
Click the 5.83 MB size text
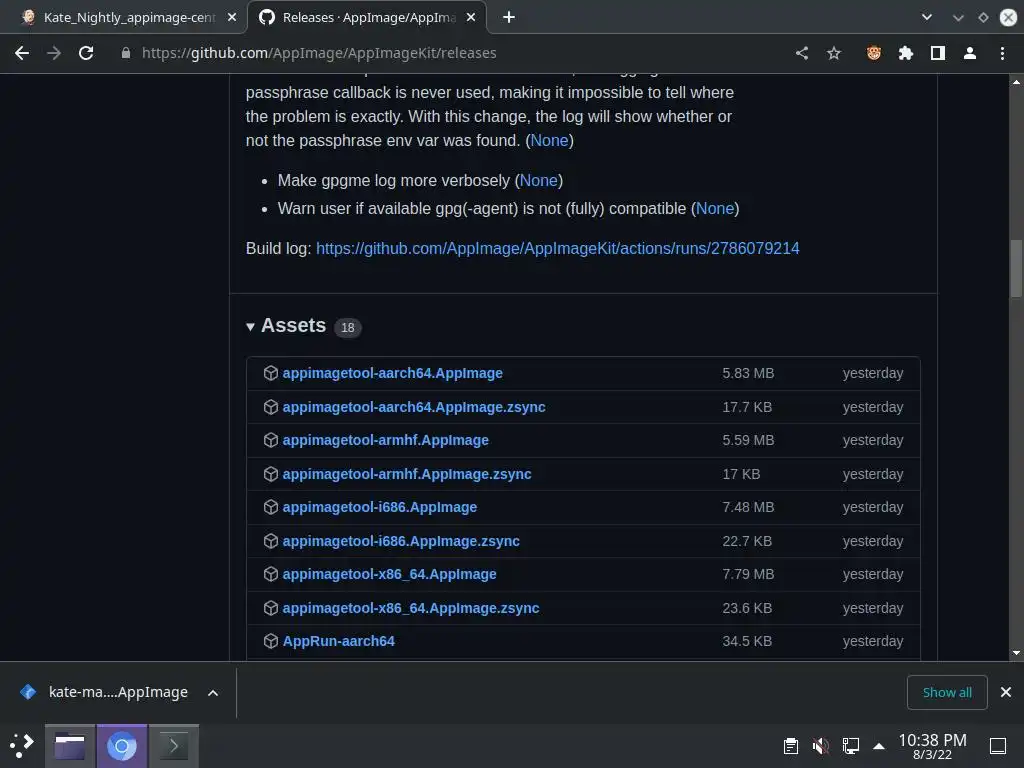click(748, 373)
